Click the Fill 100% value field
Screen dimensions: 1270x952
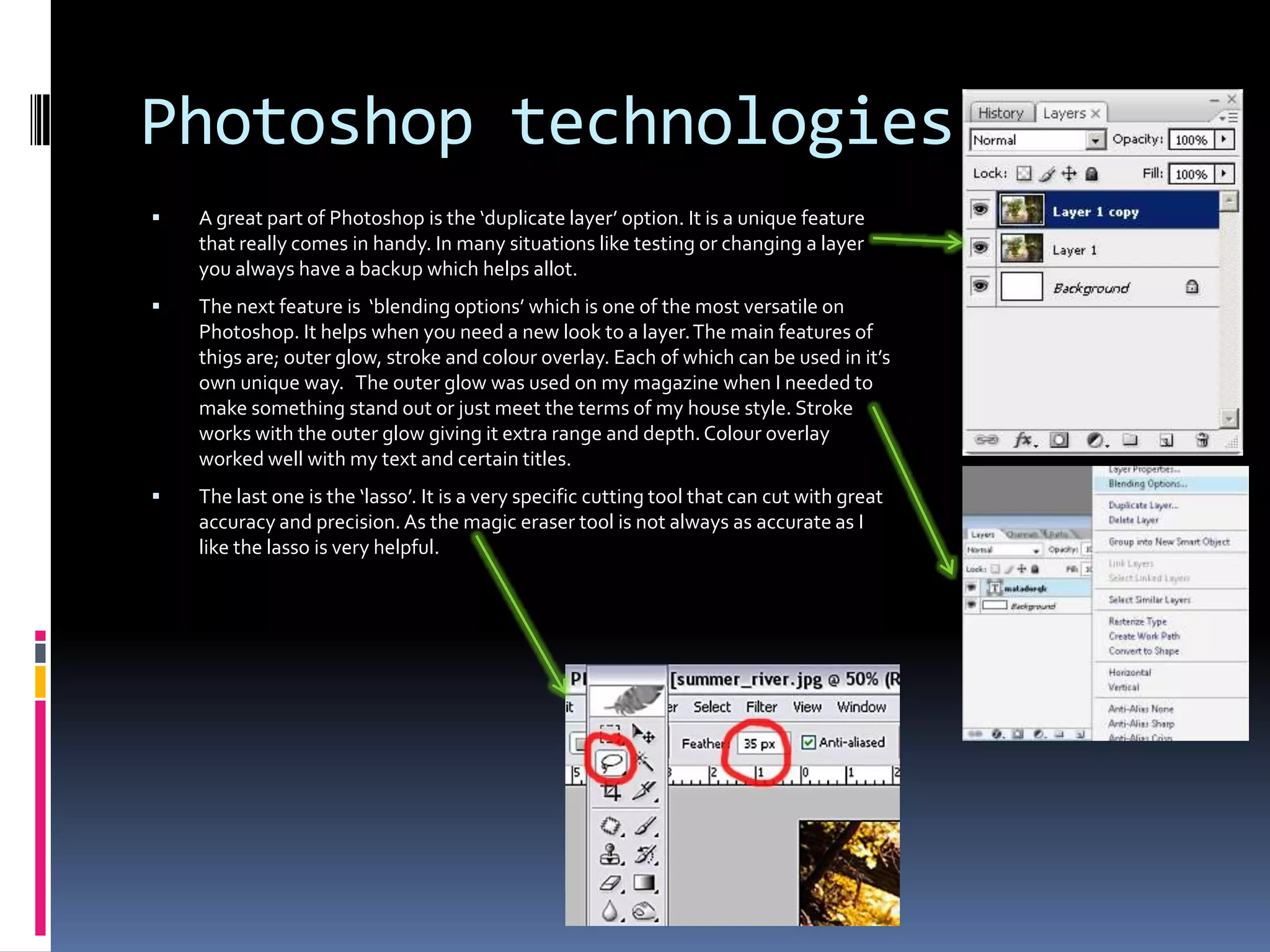1191,174
